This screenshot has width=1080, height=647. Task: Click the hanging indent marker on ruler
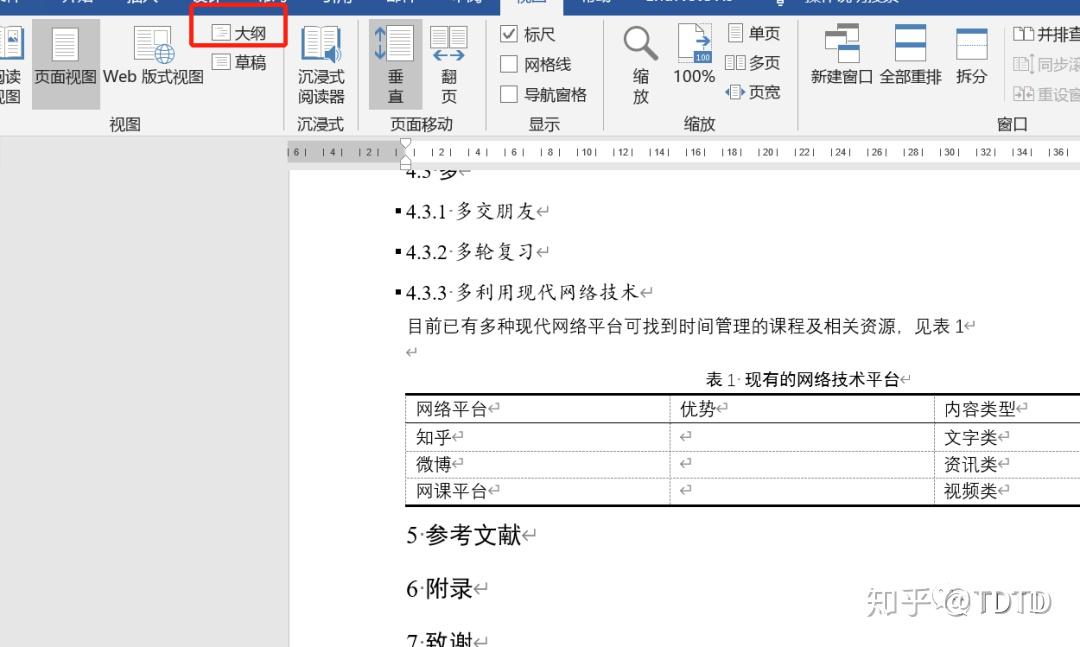pos(406,160)
